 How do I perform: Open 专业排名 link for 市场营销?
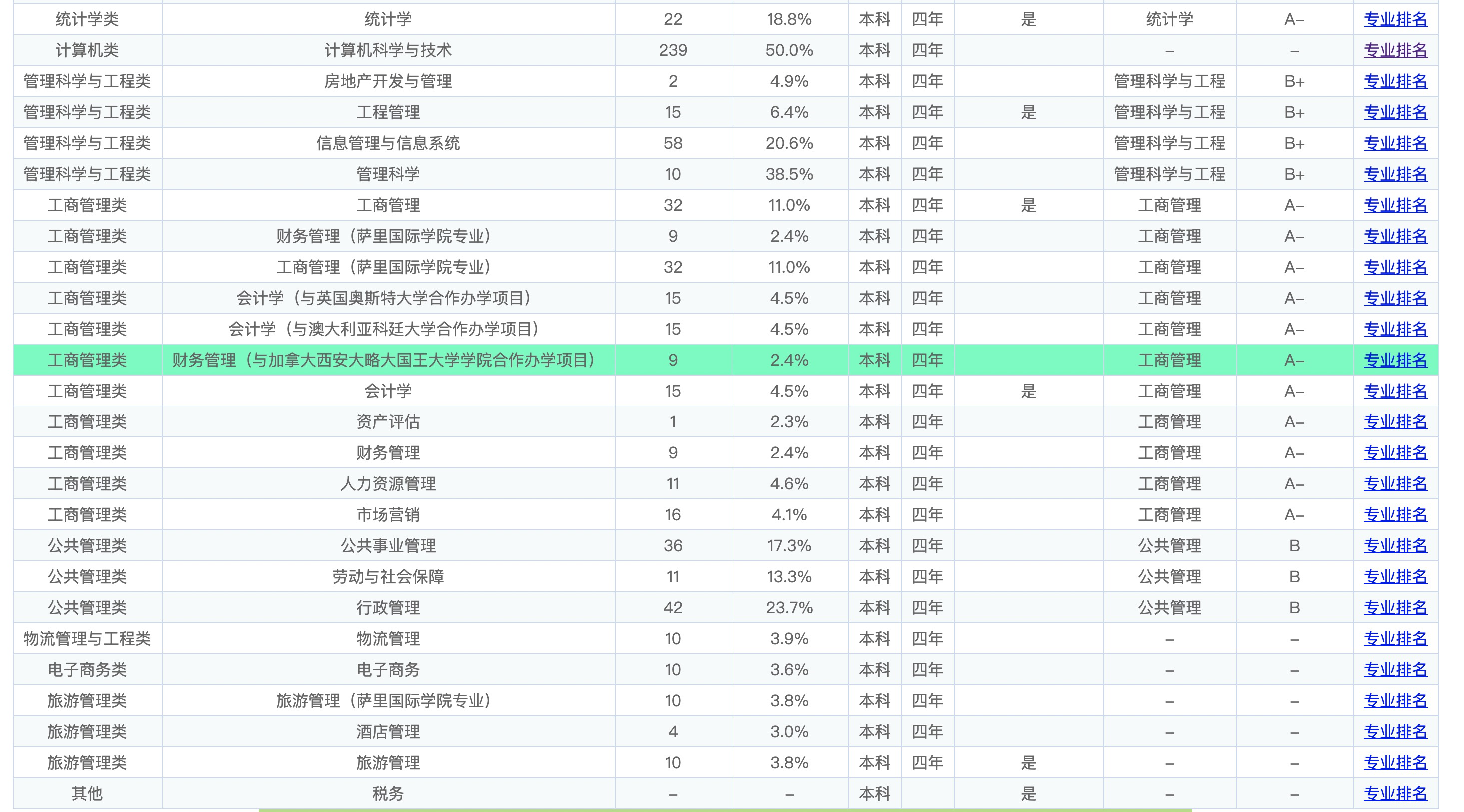[x=1395, y=514]
